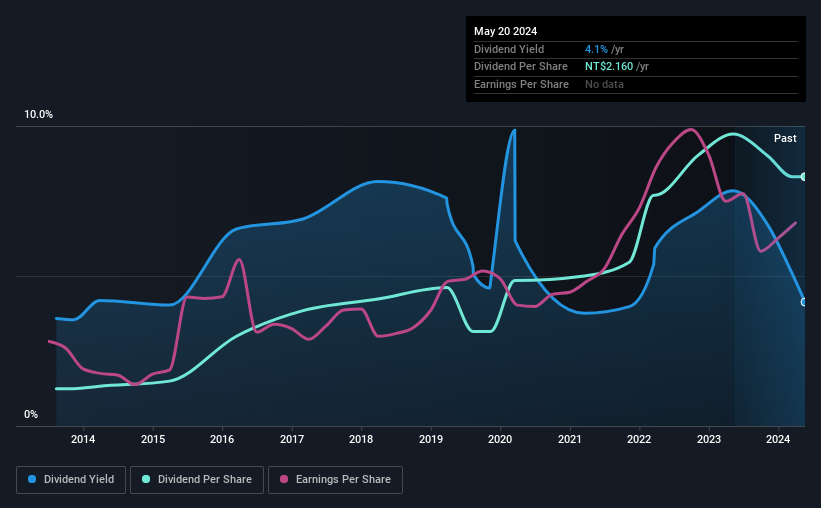Click the 2023 x-axis label
The height and width of the screenshot is (508, 821).
click(708, 439)
